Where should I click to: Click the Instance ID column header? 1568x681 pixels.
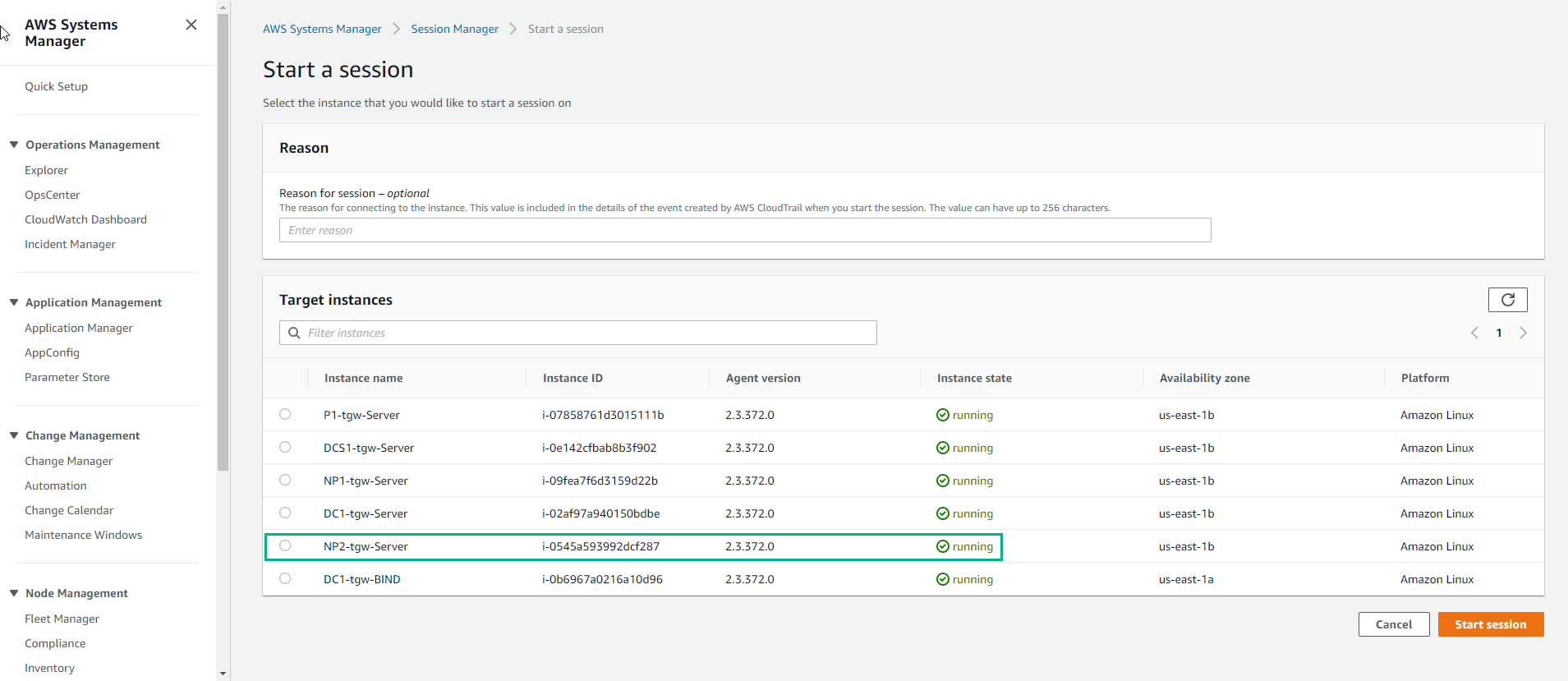click(572, 378)
